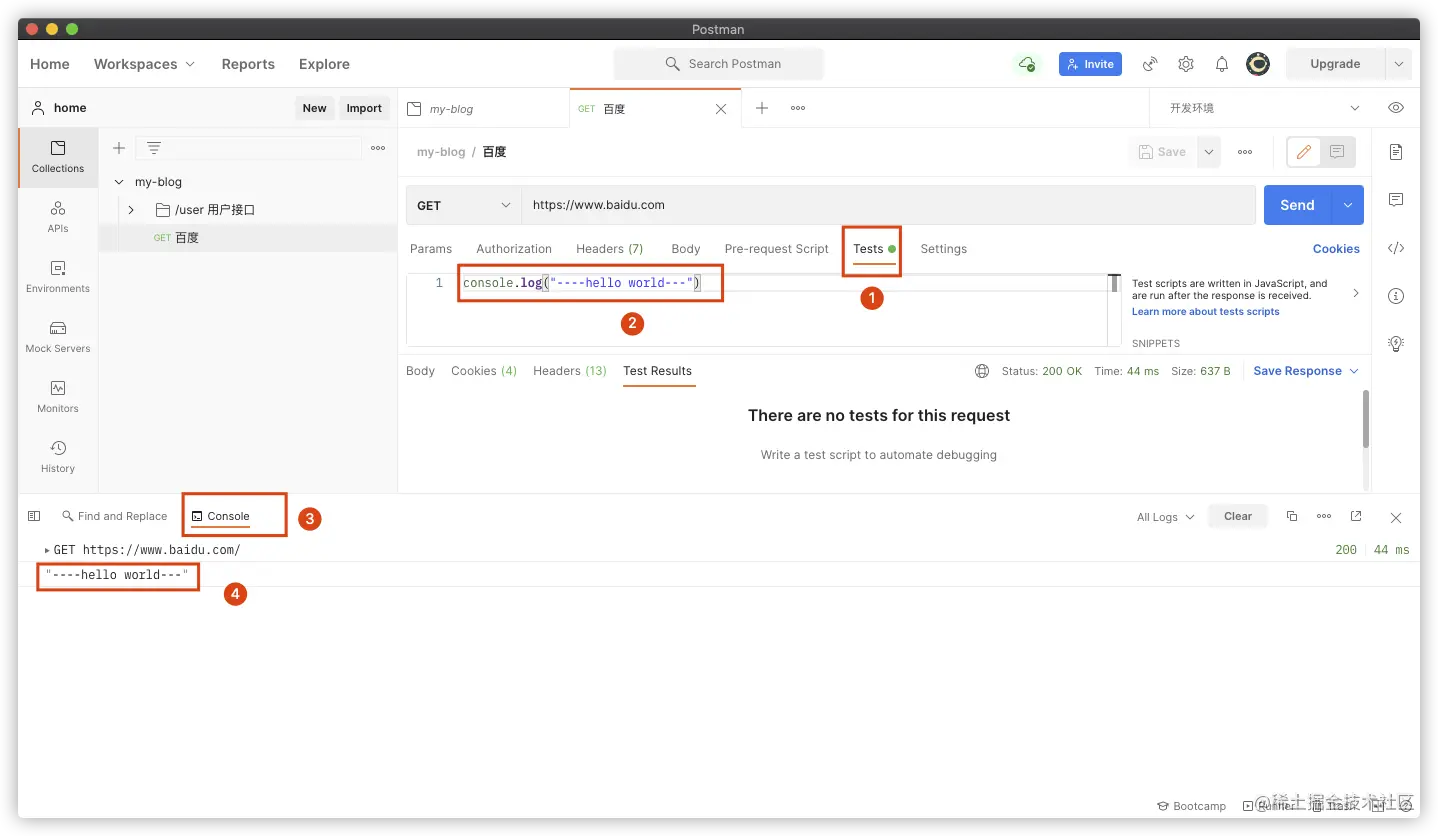
Task: Open the Workspaces dropdown
Action: (144, 64)
